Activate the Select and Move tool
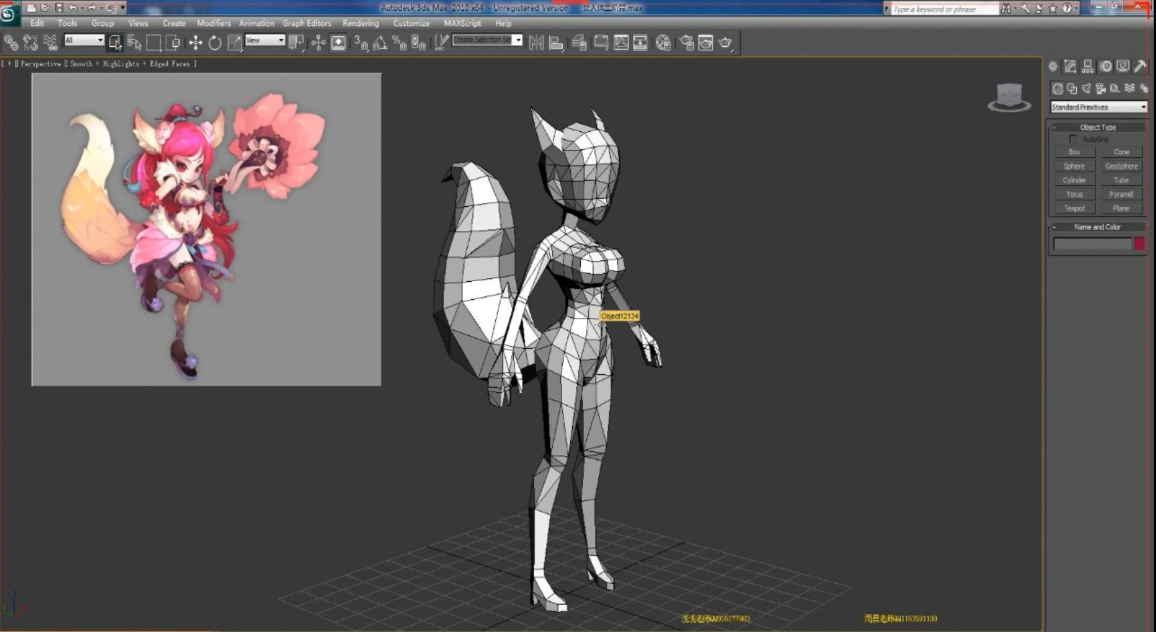 tap(195, 42)
